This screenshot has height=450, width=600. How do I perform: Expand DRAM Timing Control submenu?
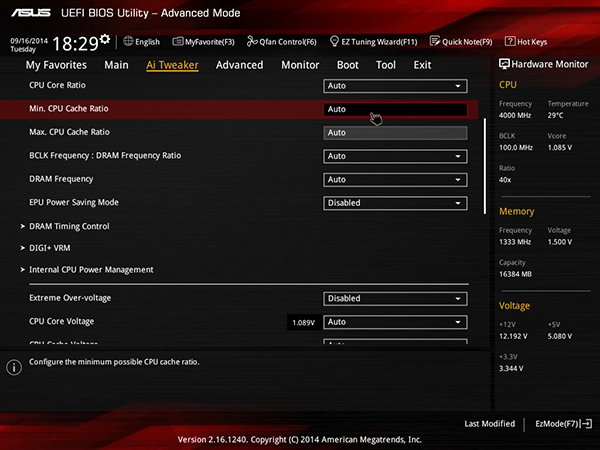coord(69,227)
